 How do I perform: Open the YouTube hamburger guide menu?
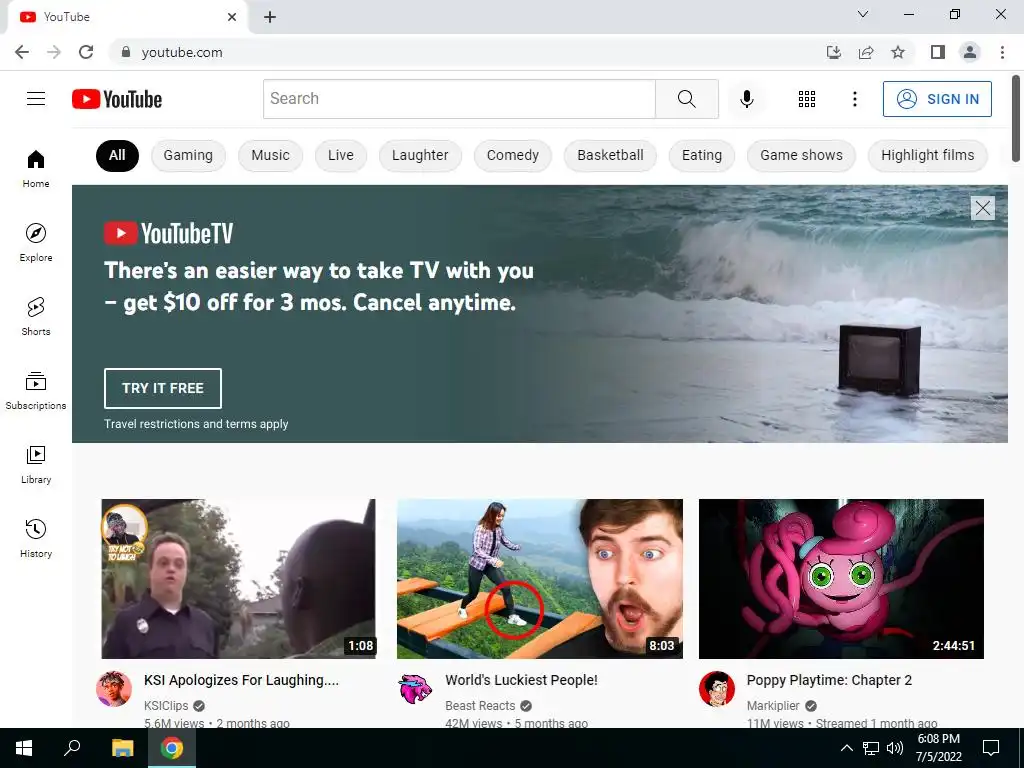(36, 99)
